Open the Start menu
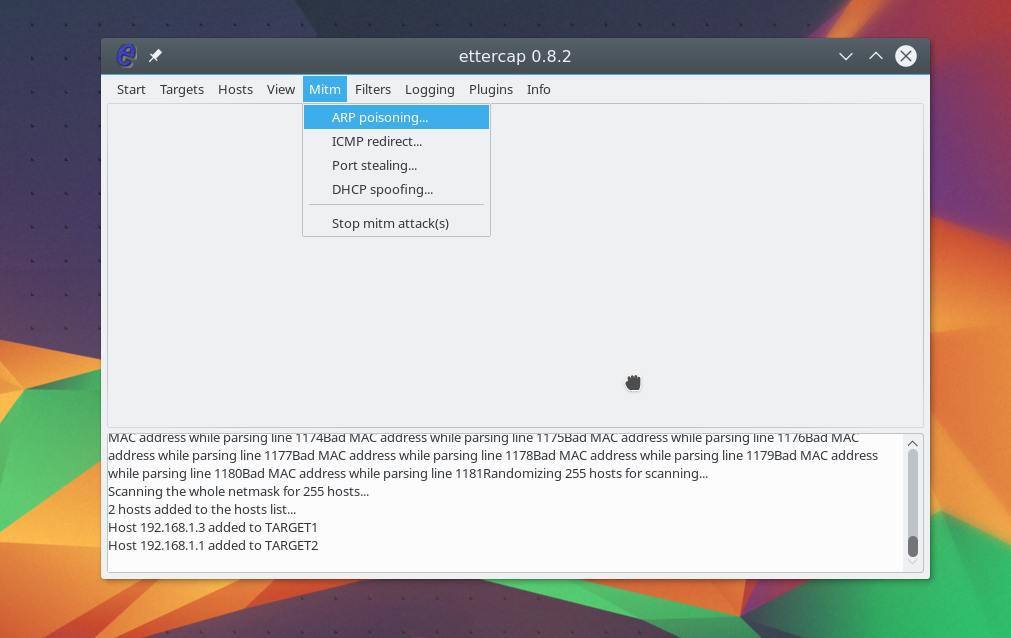 click(131, 90)
